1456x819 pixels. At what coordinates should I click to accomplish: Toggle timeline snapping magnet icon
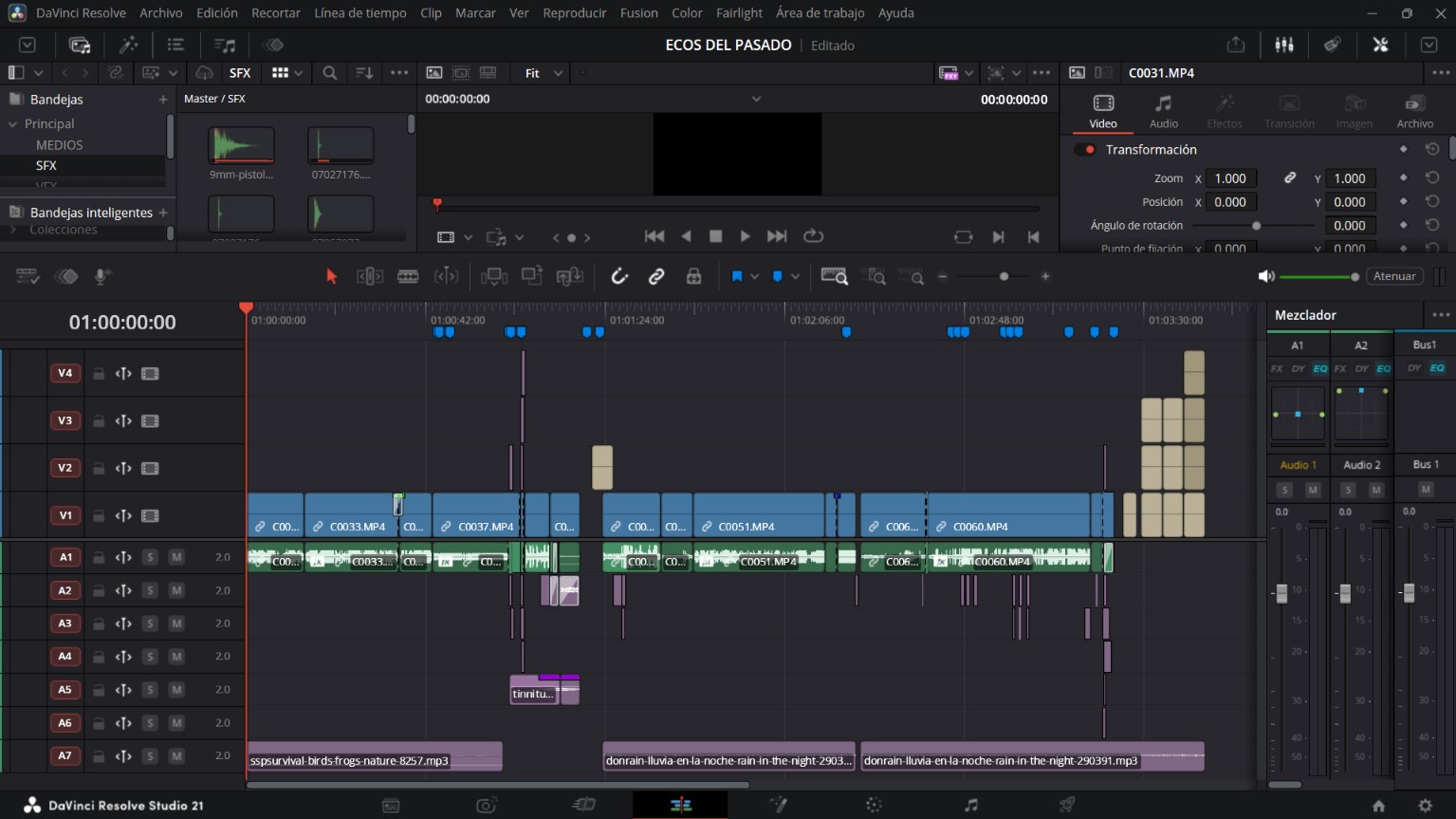(x=619, y=276)
